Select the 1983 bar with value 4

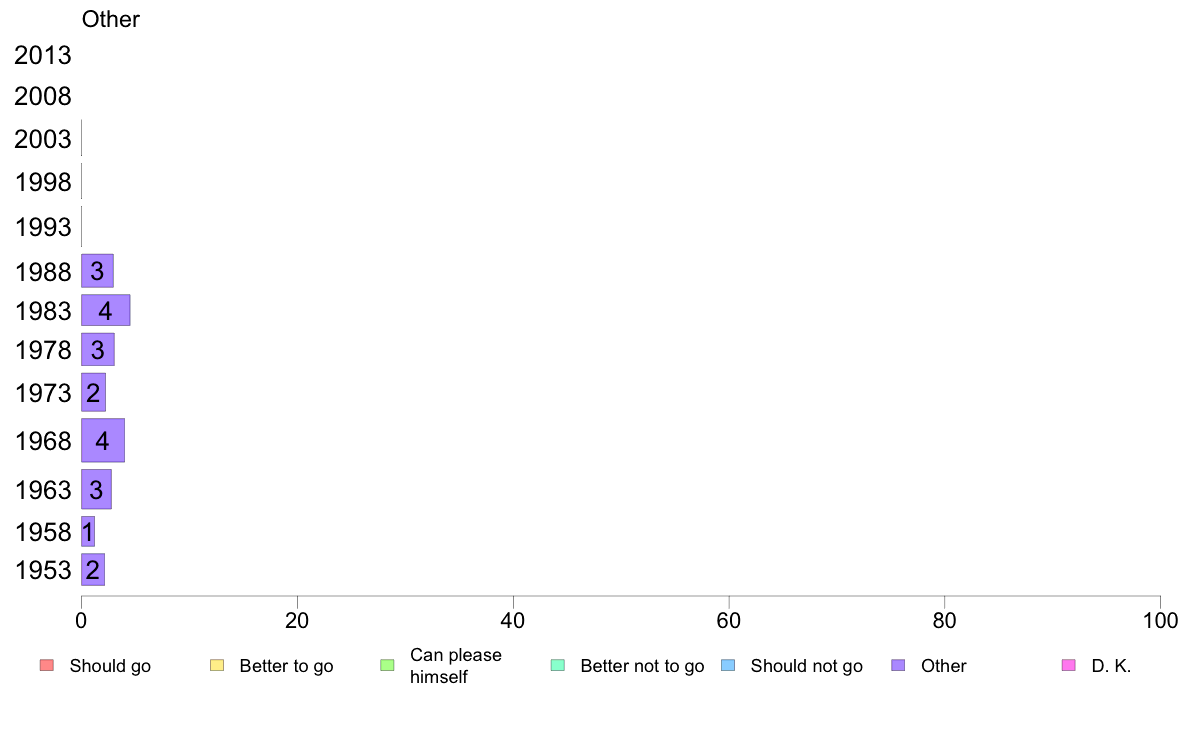click(x=105, y=311)
